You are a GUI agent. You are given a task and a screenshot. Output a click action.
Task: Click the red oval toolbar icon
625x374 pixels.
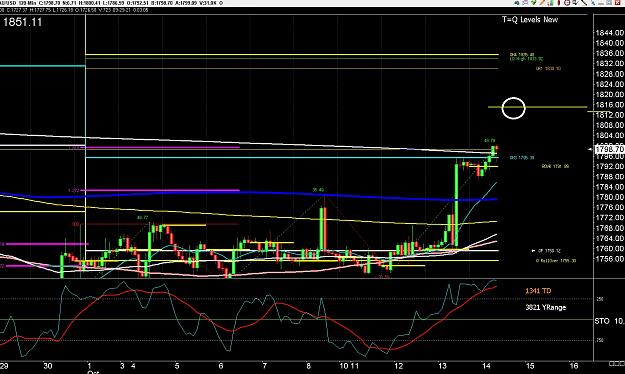[559, 2]
